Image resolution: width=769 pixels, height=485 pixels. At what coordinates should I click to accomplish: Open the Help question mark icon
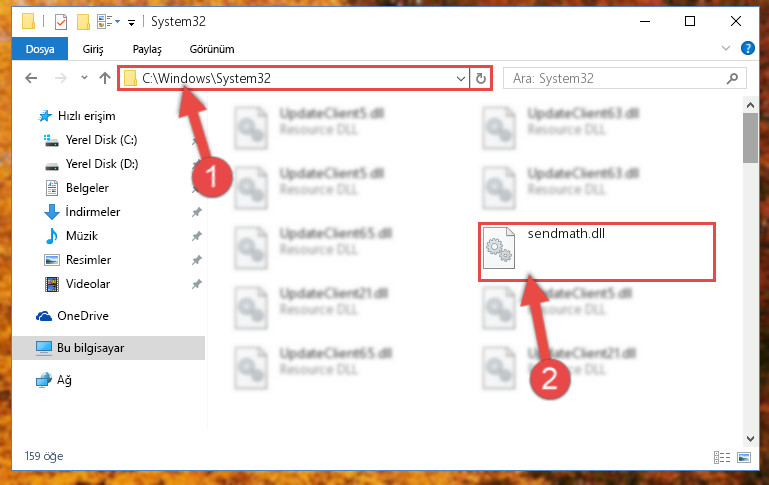click(747, 48)
